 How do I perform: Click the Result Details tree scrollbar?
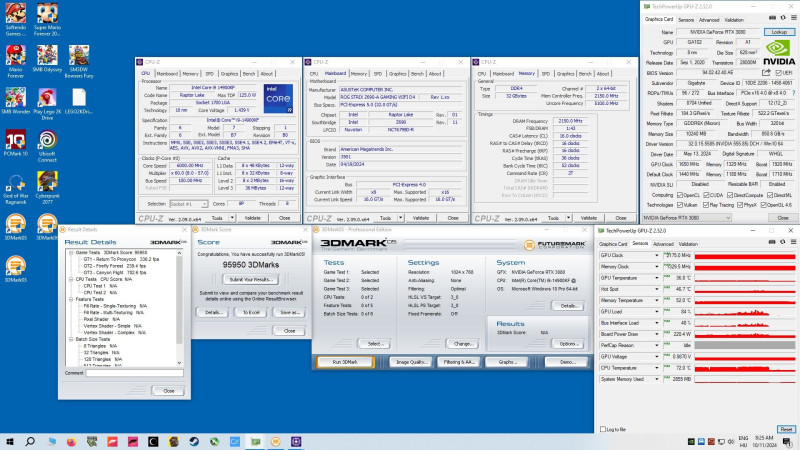pos(179,308)
